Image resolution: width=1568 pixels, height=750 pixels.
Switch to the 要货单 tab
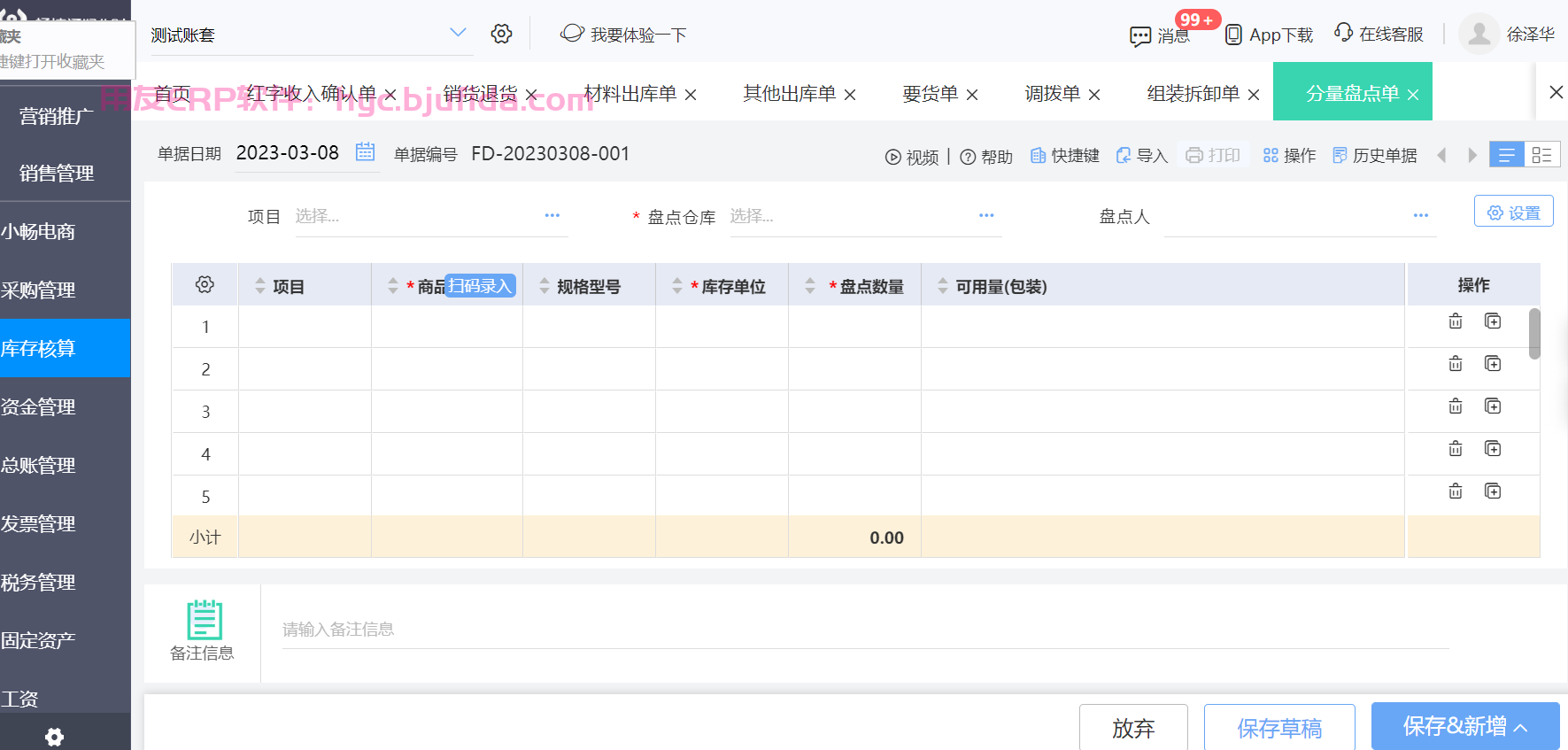(x=931, y=93)
